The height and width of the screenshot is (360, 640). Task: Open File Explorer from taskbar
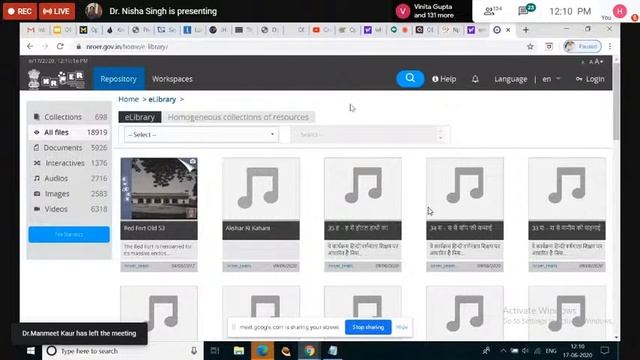point(239,351)
